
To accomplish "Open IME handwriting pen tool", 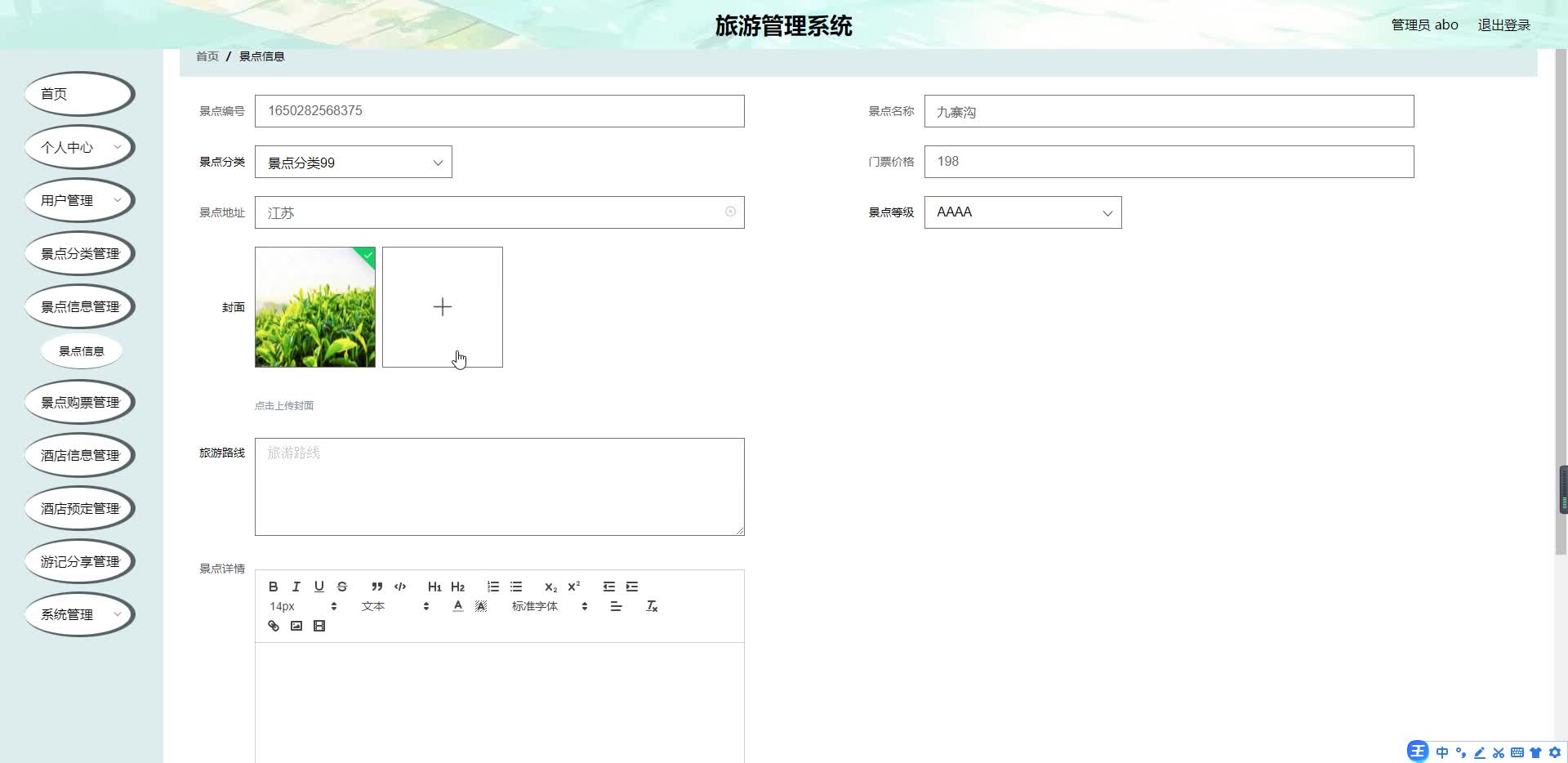I will [1480, 752].
